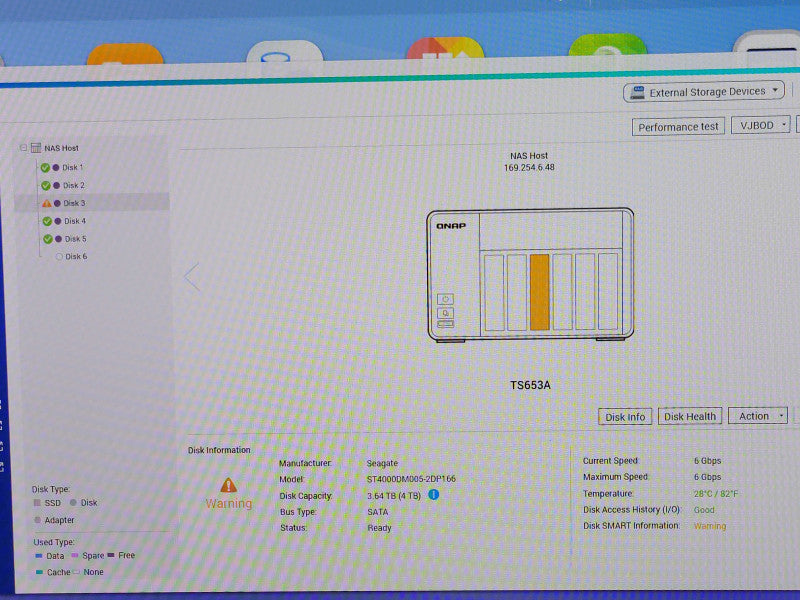Open the VJBOD dropdown menu

coord(761,125)
